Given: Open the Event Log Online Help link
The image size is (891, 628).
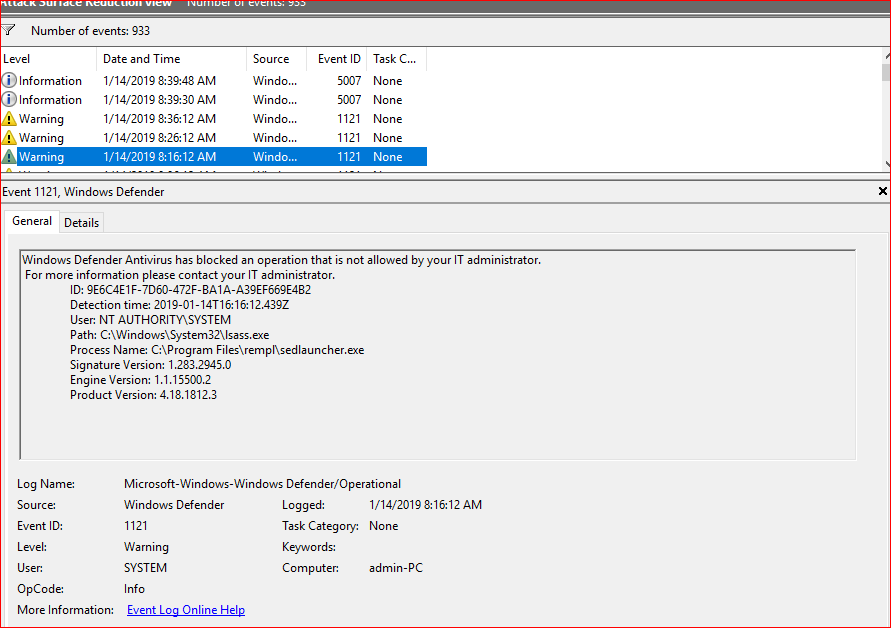Looking at the screenshot, I should (186, 610).
